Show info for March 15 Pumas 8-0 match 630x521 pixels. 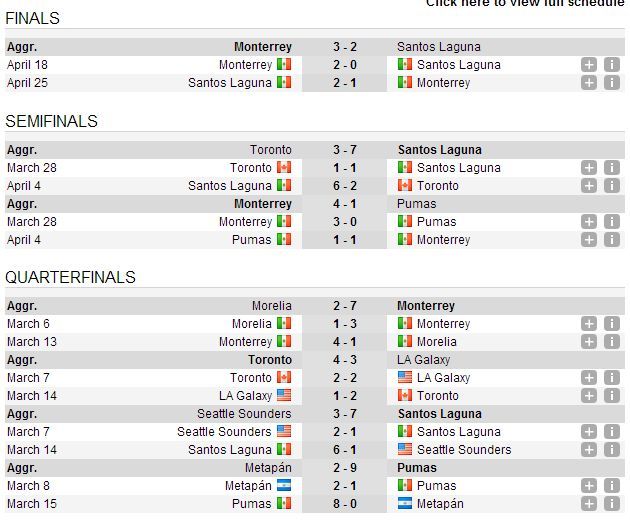tap(612, 504)
